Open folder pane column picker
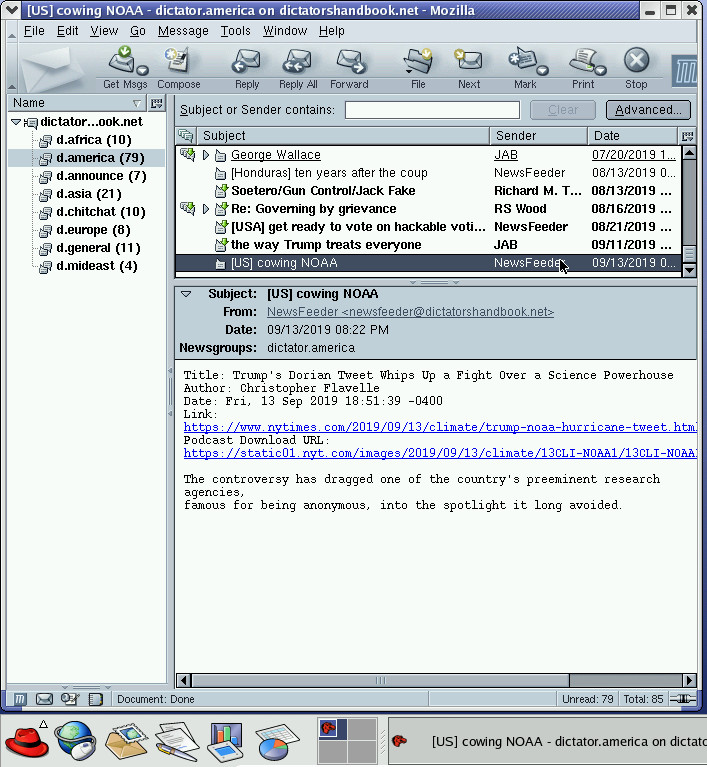 coord(157,103)
